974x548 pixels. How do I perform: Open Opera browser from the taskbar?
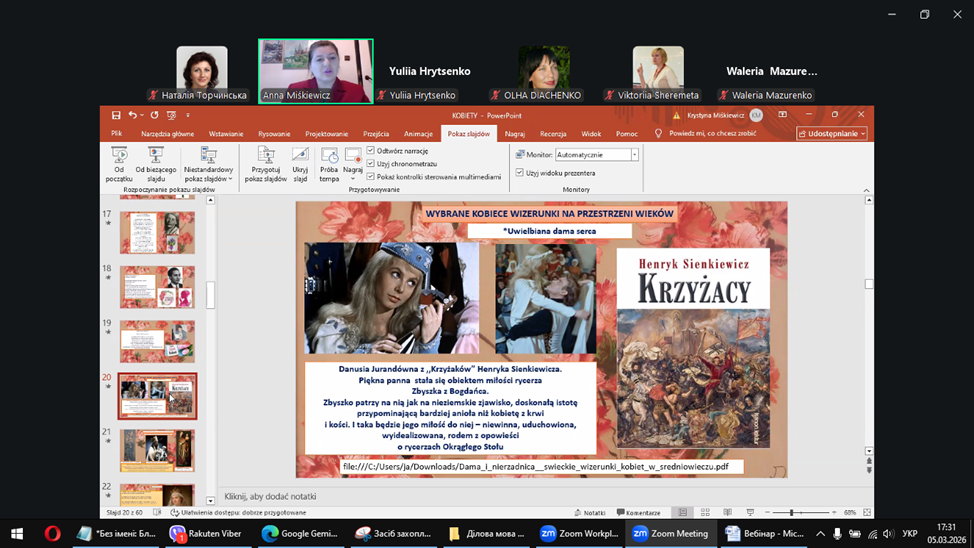pyautogui.click(x=51, y=534)
